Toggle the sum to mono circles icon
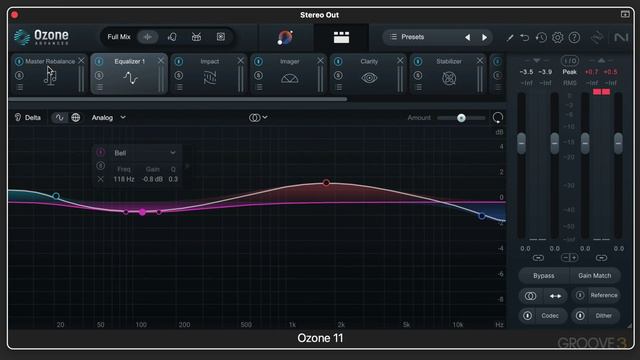 [530, 296]
